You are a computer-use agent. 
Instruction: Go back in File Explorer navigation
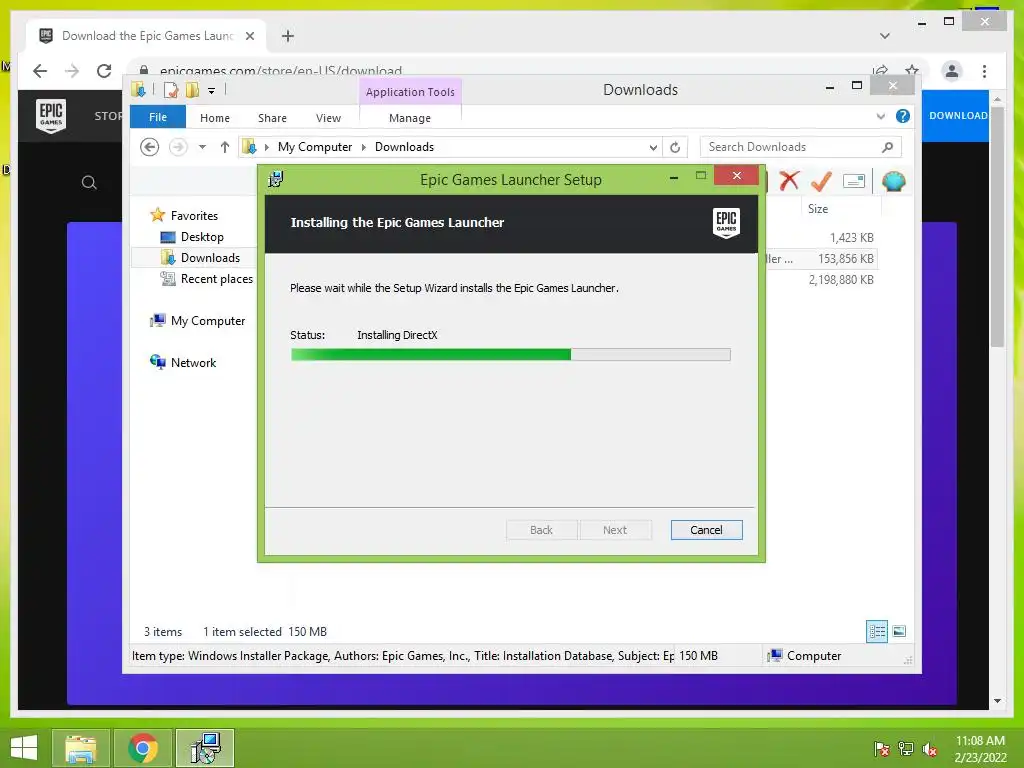150,147
